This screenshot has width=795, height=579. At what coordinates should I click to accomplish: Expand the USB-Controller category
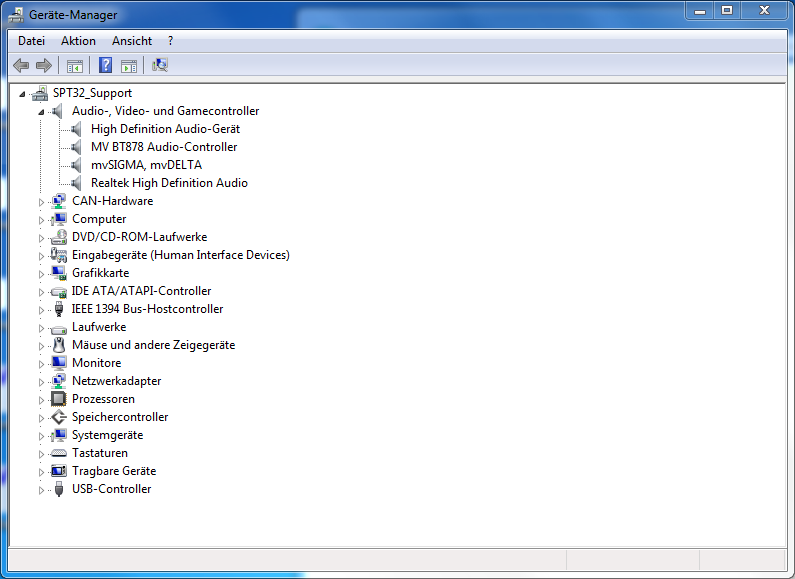tap(42, 490)
